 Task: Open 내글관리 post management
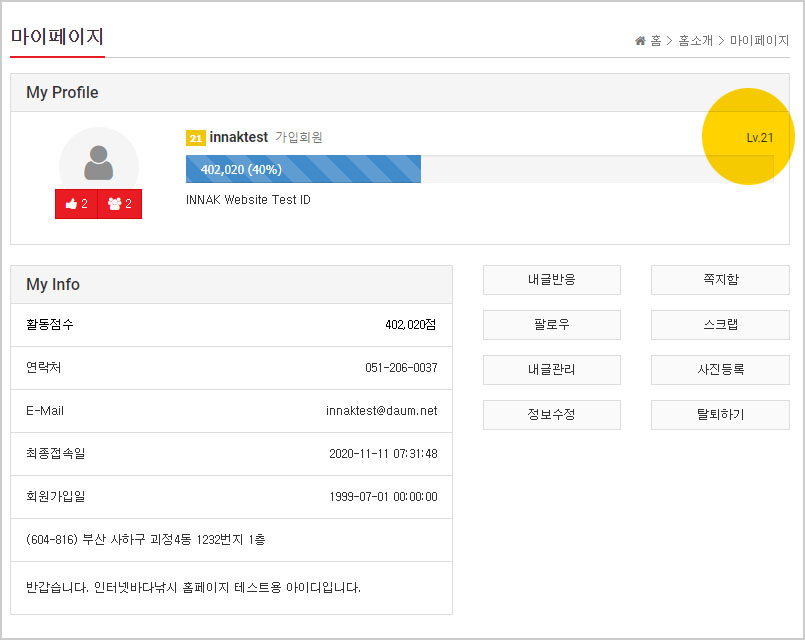(551, 370)
